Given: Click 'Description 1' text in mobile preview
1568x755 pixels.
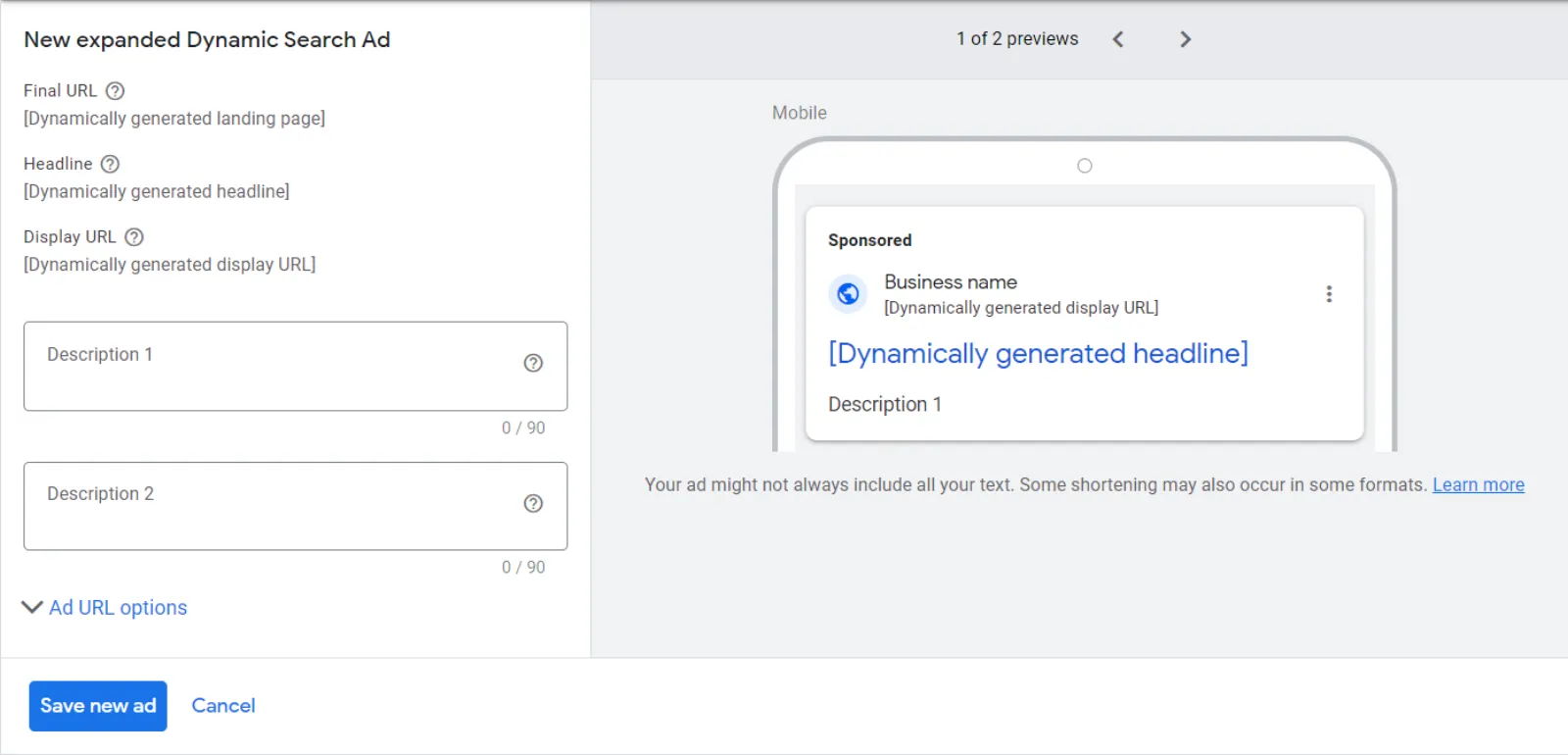Looking at the screenshot, I should tap(885, 404).
